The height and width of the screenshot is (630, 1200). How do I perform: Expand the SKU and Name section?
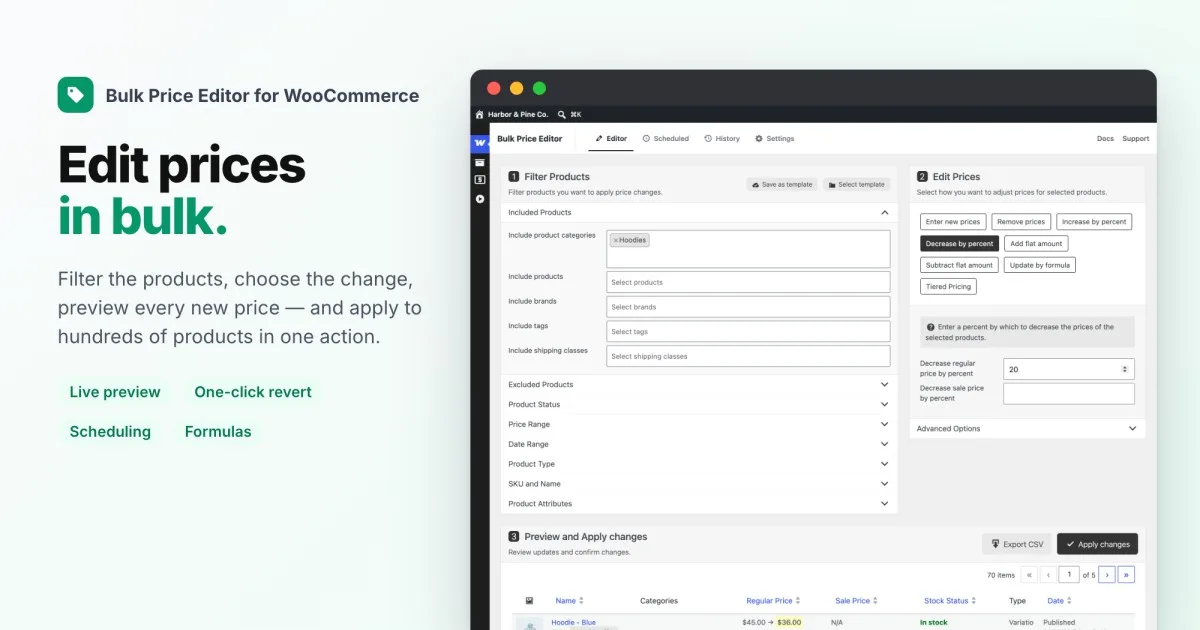coord(698,484)
